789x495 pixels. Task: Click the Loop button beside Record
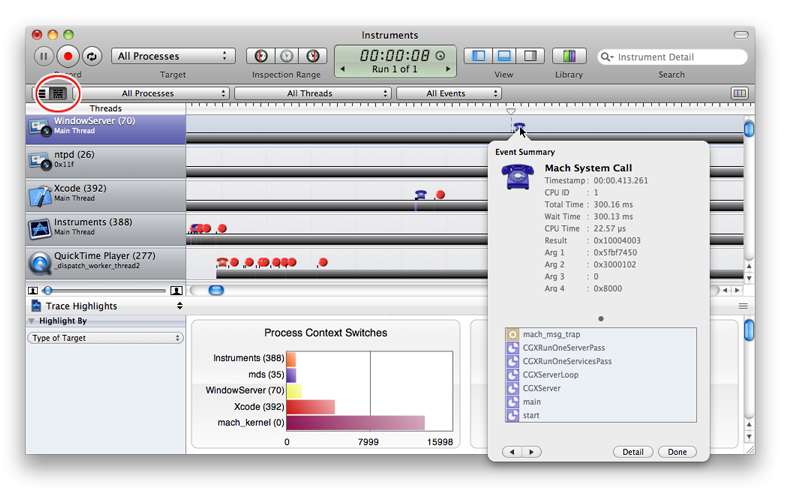(x=91, y=56)
